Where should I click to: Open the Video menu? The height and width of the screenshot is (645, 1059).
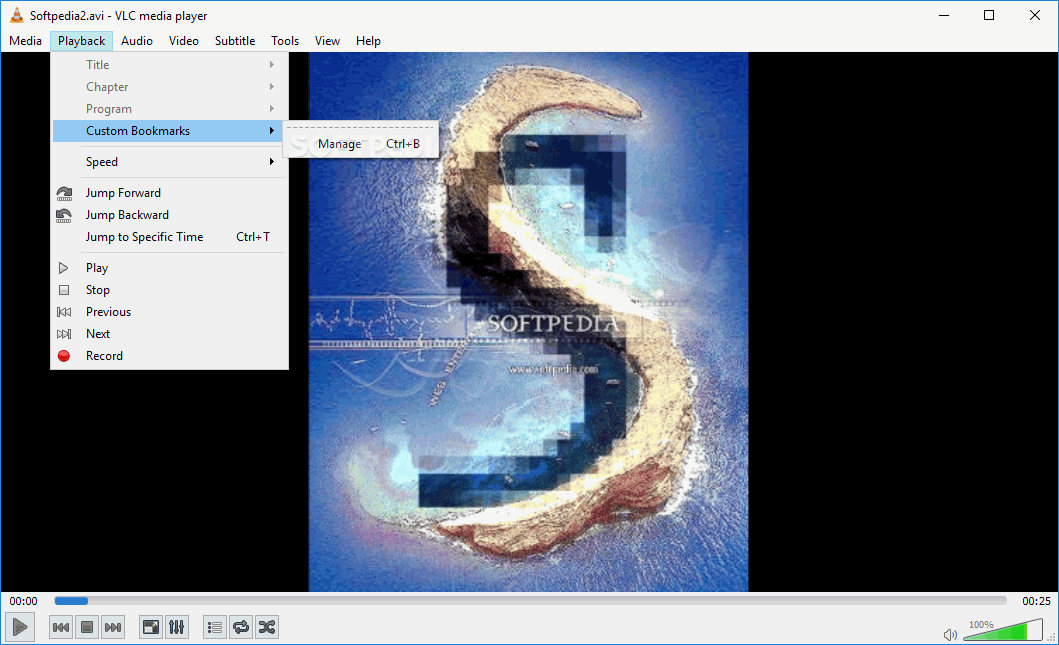(x=184, y=41)
